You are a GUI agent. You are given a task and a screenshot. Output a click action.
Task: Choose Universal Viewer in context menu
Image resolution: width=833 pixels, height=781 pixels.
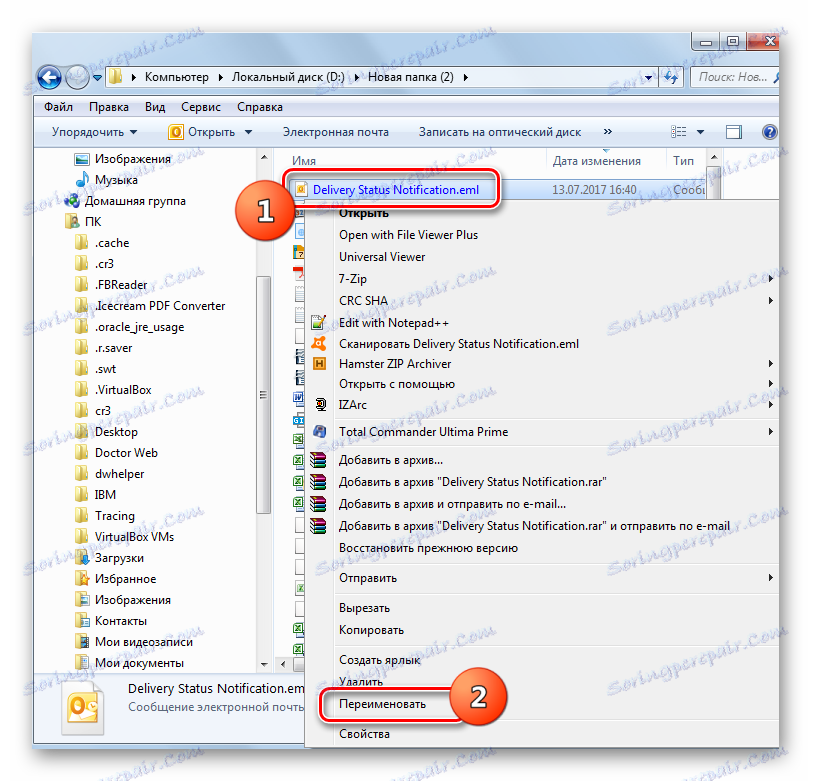coord(382,257)
